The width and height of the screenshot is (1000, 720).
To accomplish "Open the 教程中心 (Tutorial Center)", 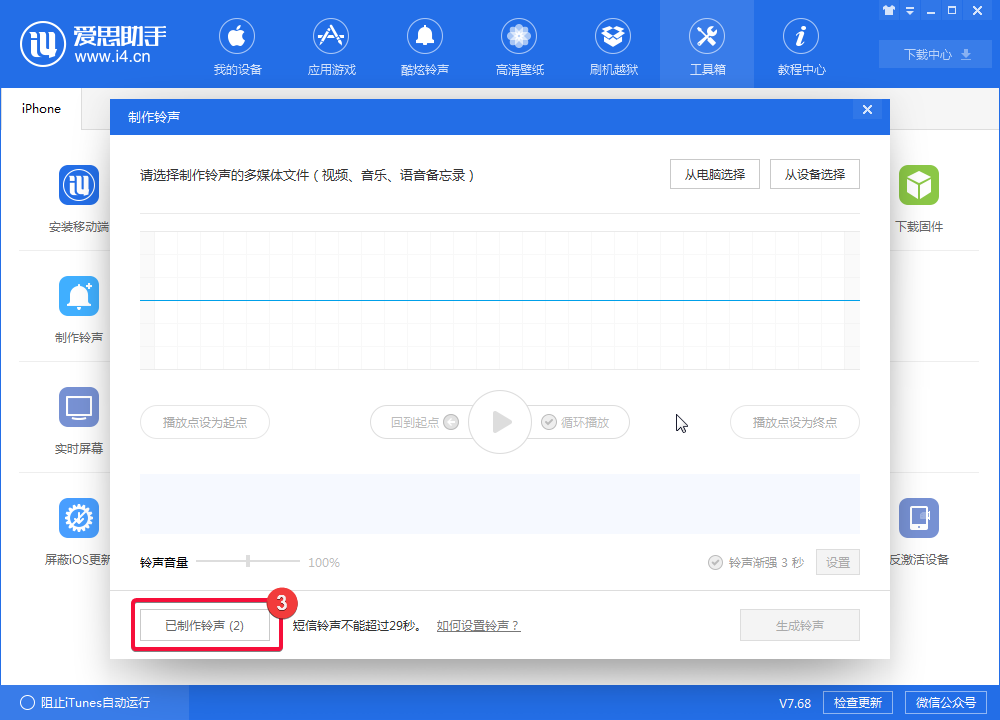I will coord(801,45).
